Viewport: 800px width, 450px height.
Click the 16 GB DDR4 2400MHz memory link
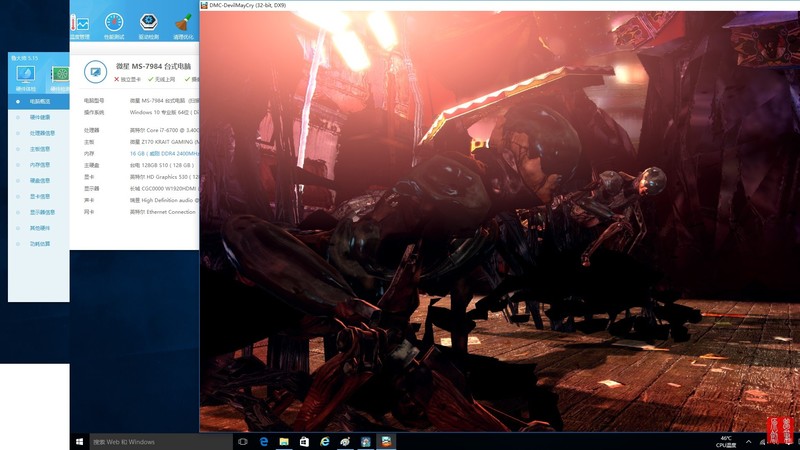164,154
